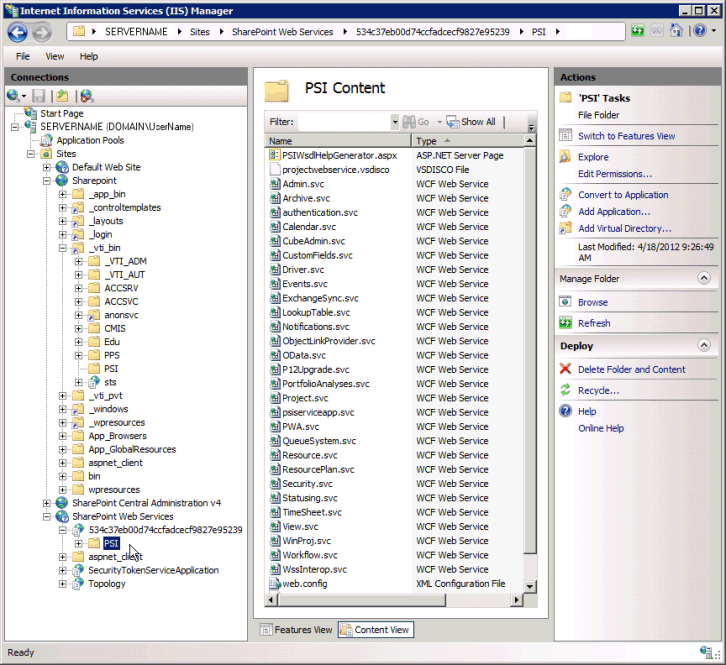Screen dimensions: 726x665
Task: Sort by the Name column header
Action: (x=338, y=141)
